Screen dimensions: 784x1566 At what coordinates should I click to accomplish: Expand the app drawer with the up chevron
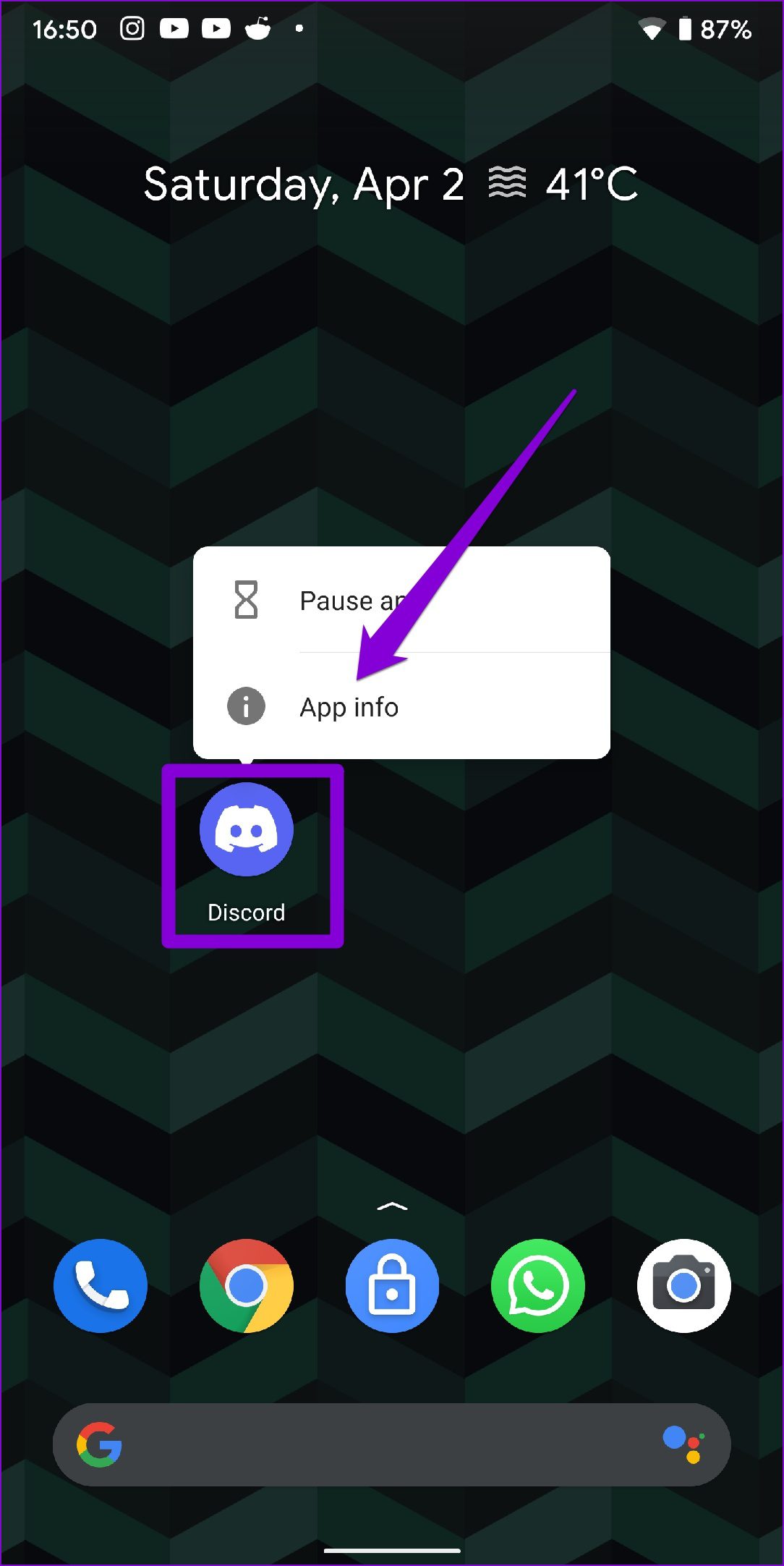(392, 1206)
